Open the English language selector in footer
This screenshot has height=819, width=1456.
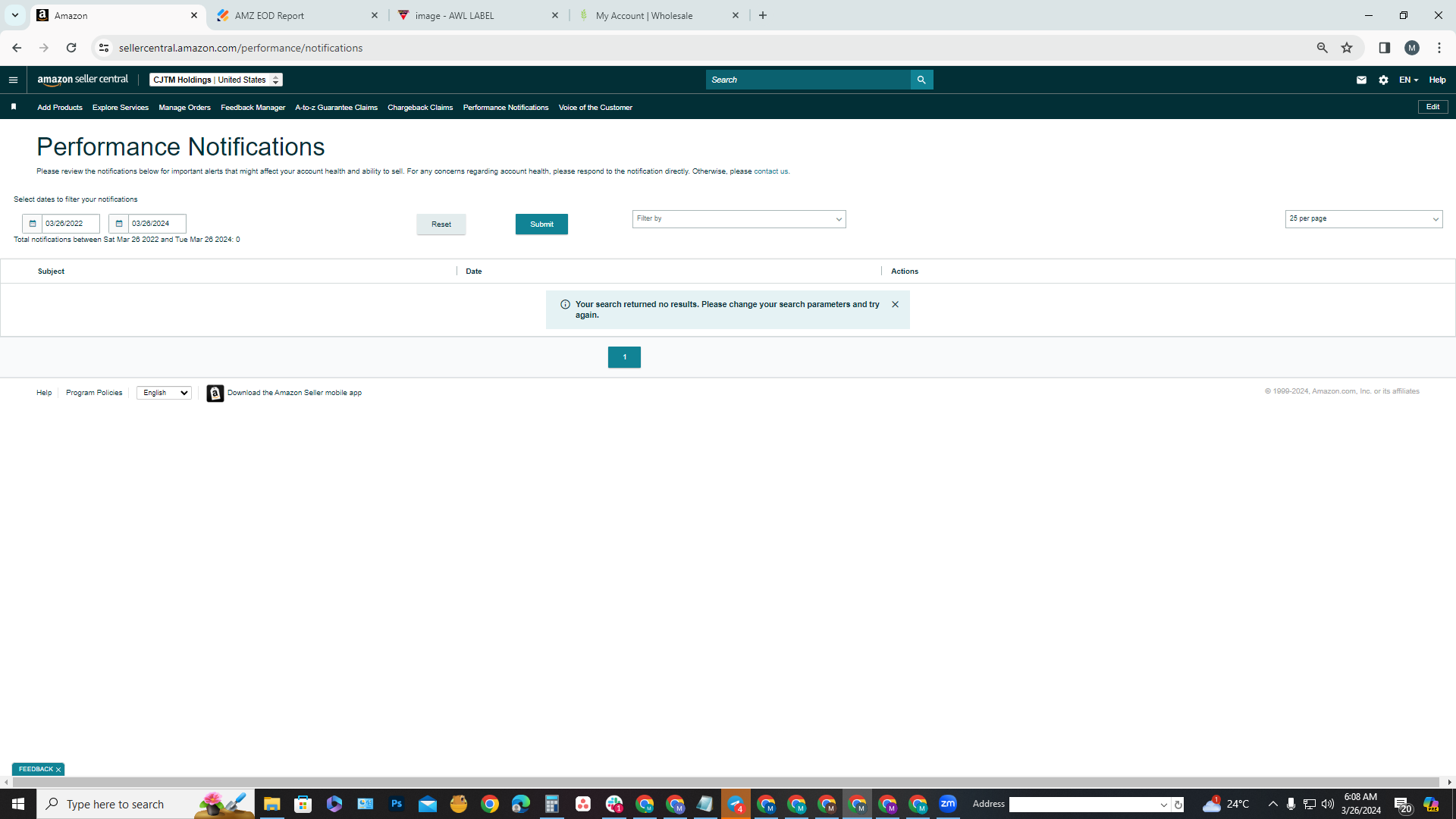[164, 393]
